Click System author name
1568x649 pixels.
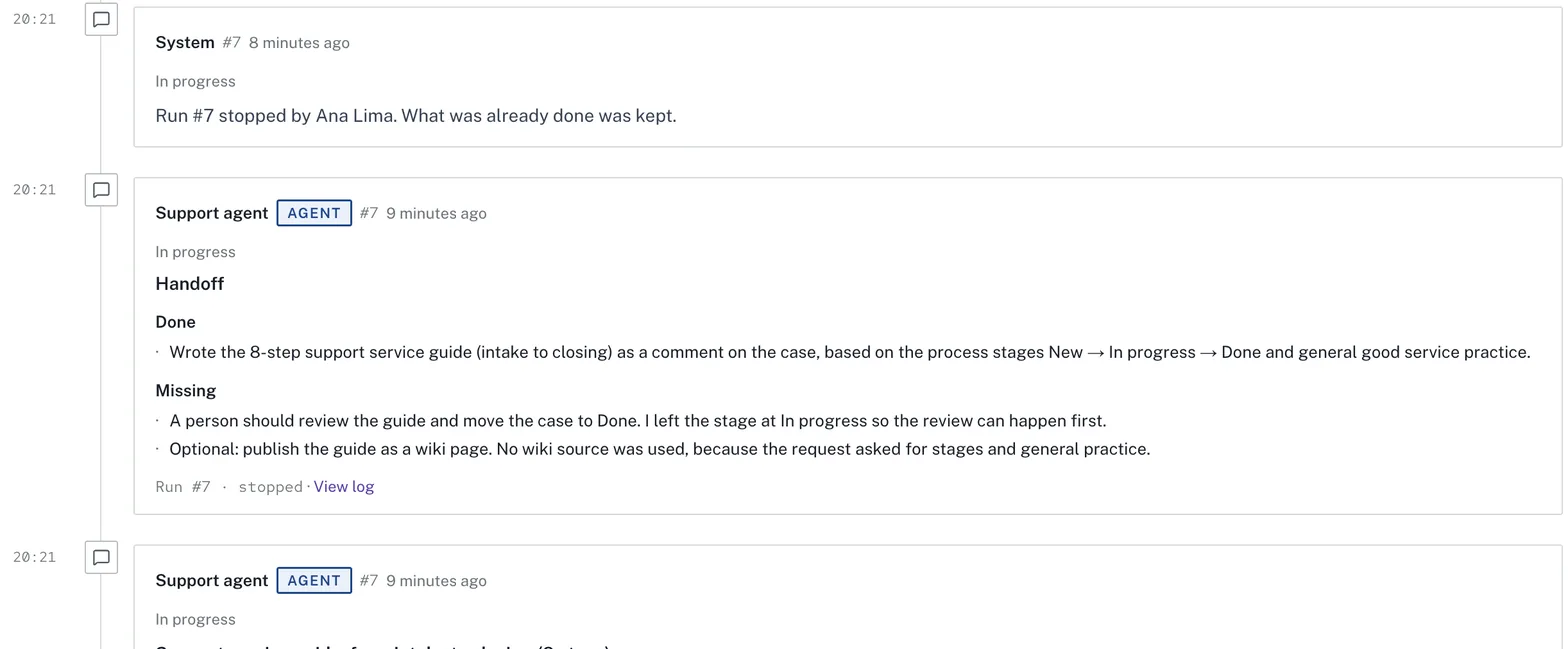tap(185, 42)
